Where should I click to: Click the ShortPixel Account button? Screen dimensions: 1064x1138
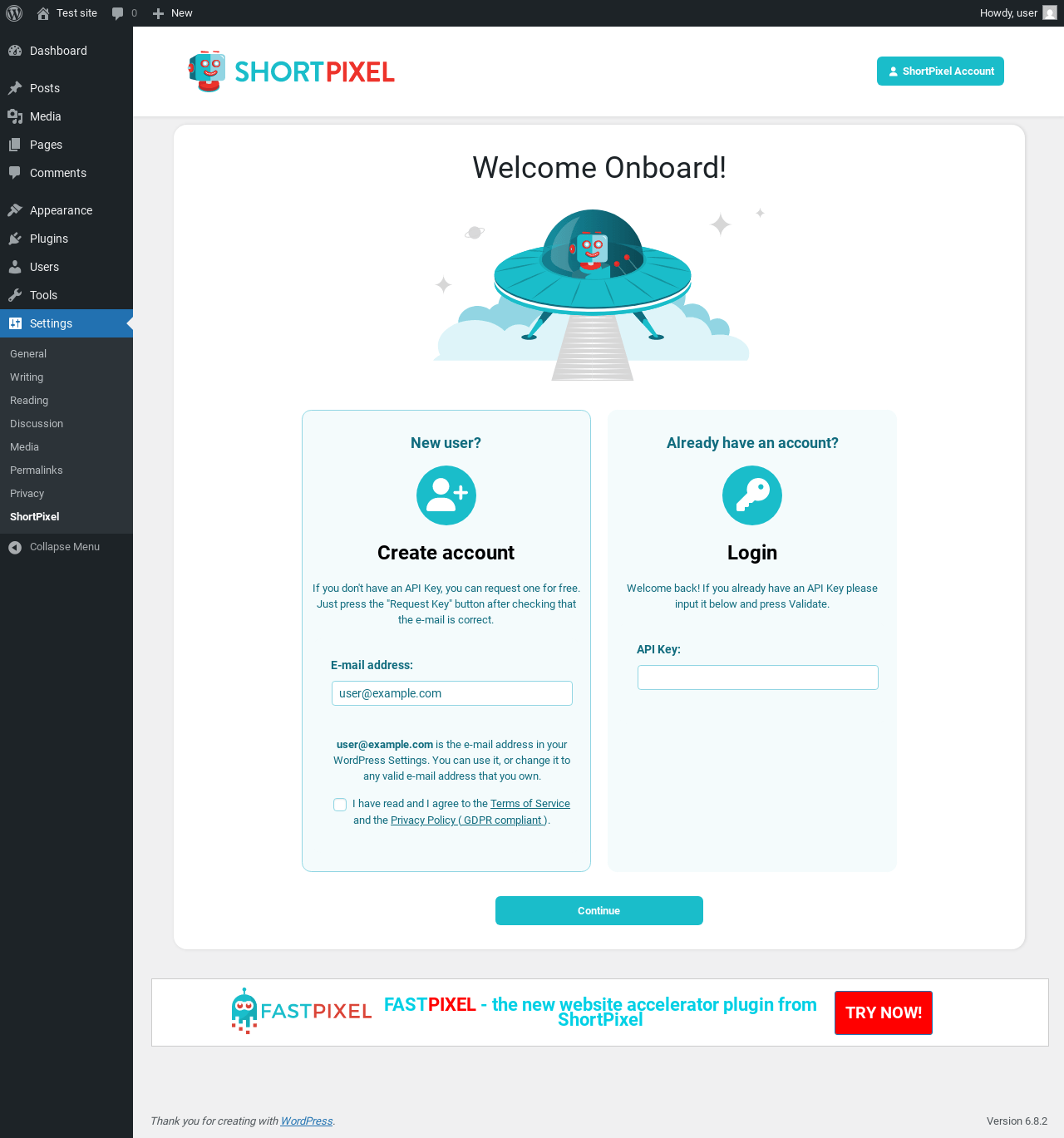tap(940, 71)
